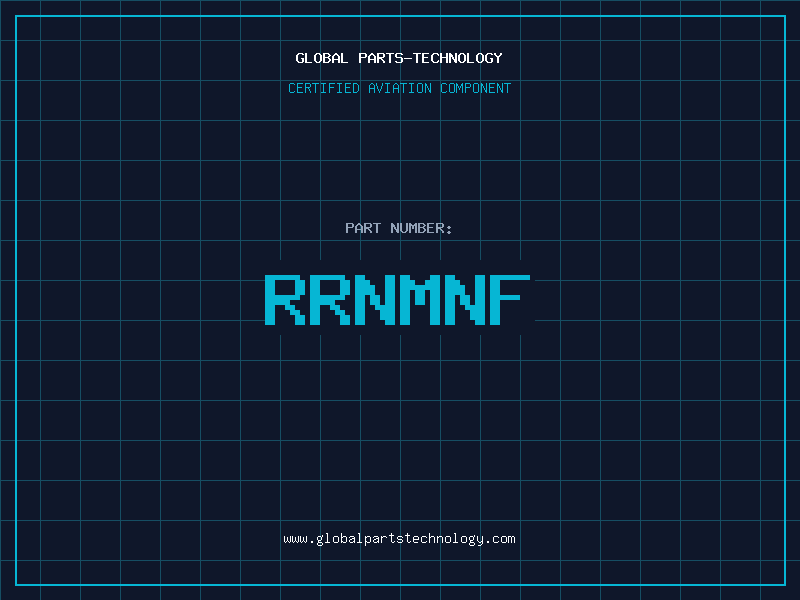Click the second R of the part number
Image resolution: width=800 pixels, height=600 pixels.
coord(330,299)
